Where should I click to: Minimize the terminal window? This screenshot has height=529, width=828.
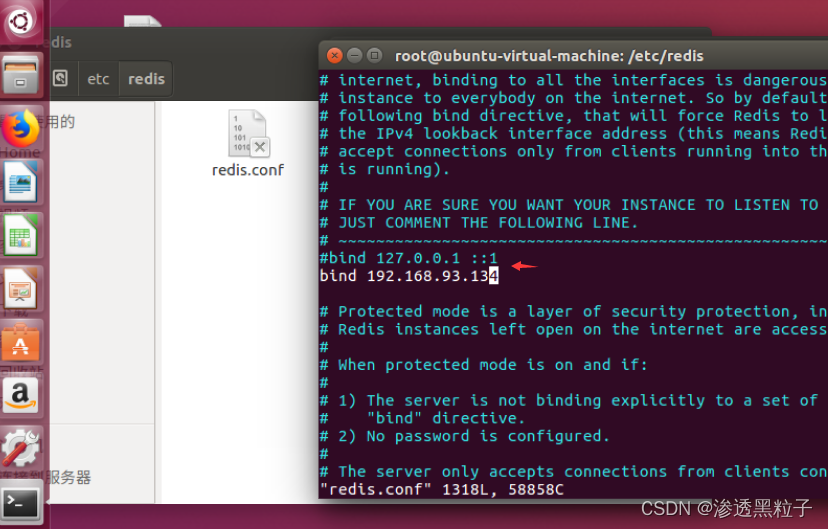pyautogui.click(x=354, y=55)
